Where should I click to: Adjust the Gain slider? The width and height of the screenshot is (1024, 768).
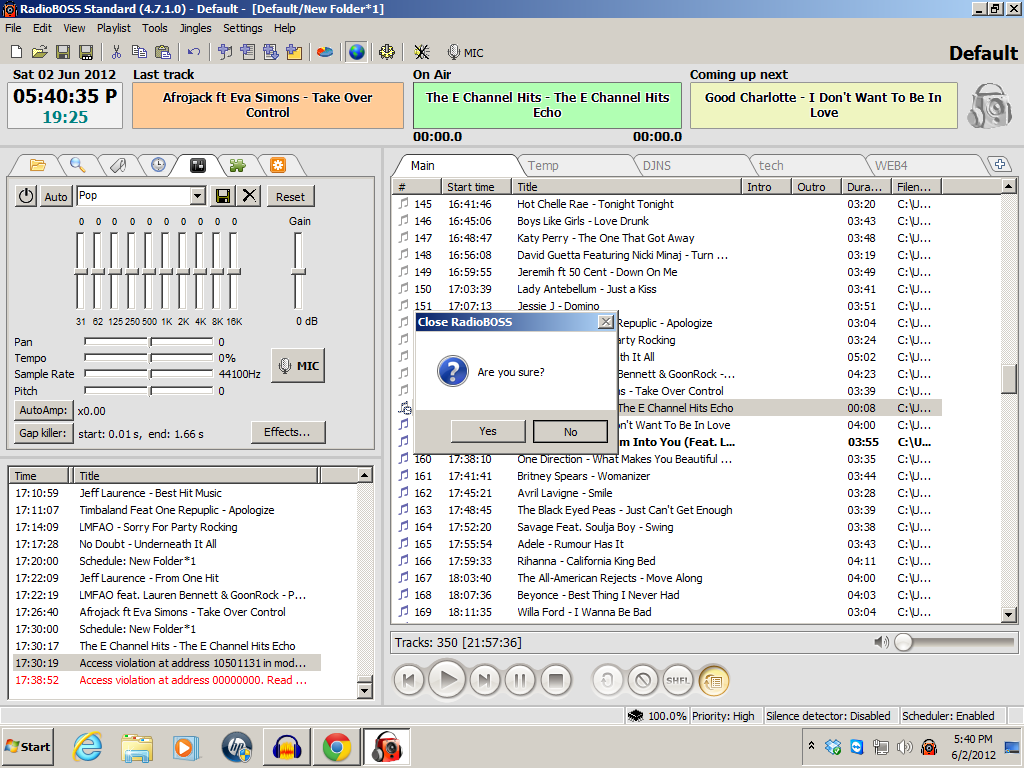(298, 271)
